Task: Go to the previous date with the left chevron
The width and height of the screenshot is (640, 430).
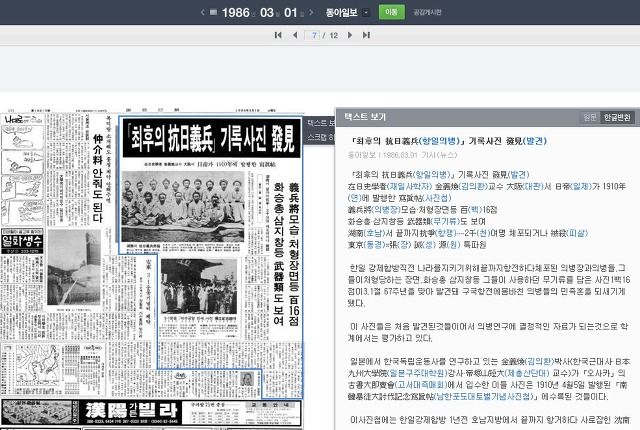Action: [x=202, y=12]
